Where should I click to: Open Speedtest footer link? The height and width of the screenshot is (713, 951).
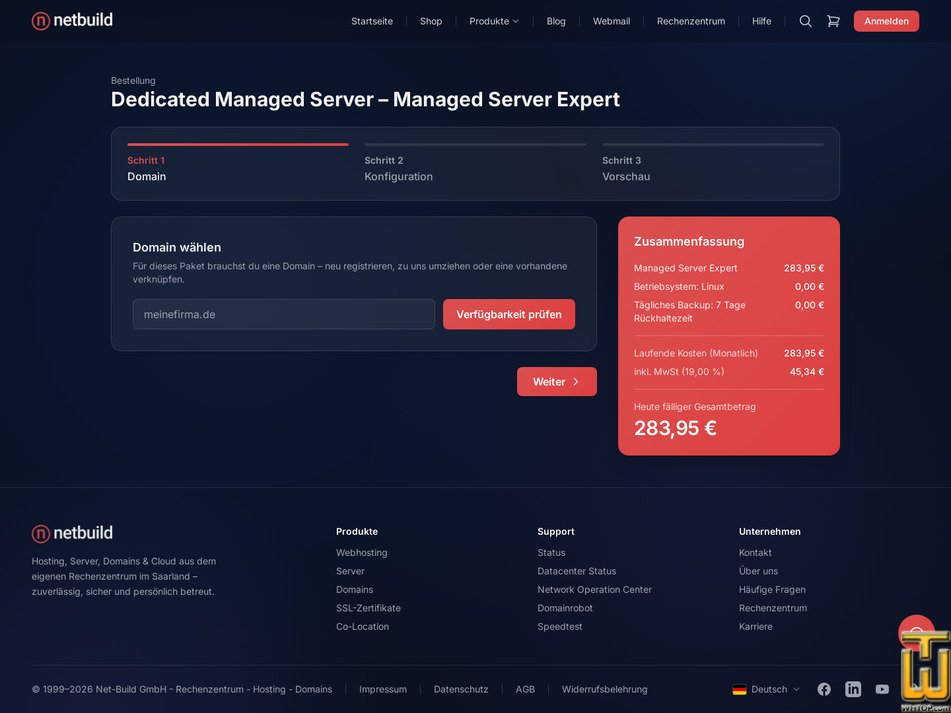tap(559, 626)
